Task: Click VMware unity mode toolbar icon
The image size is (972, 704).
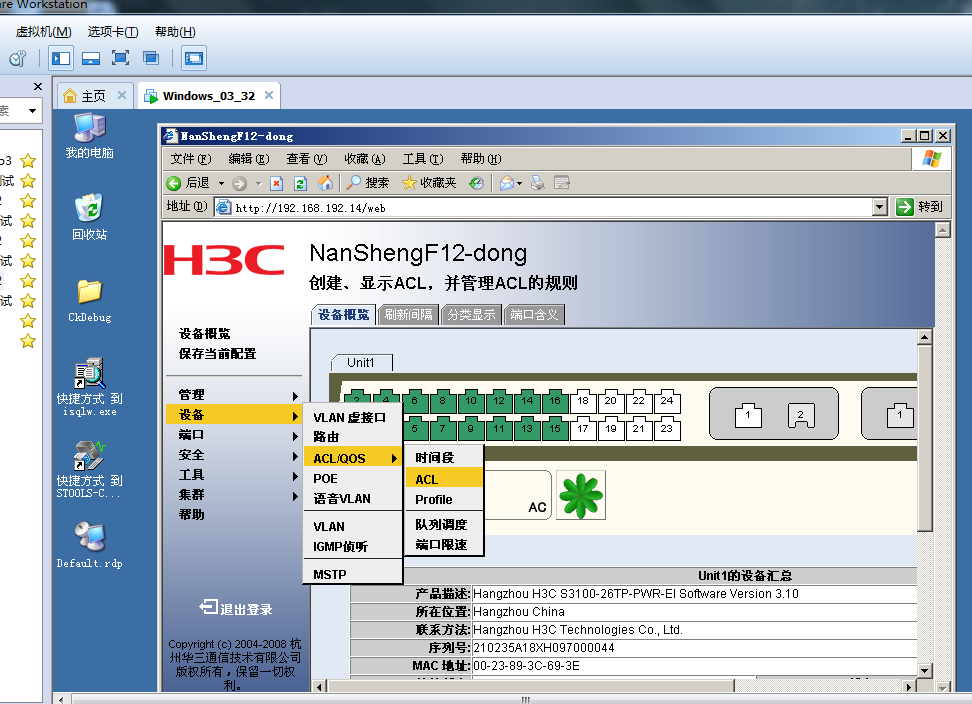Action: (151, 58)
